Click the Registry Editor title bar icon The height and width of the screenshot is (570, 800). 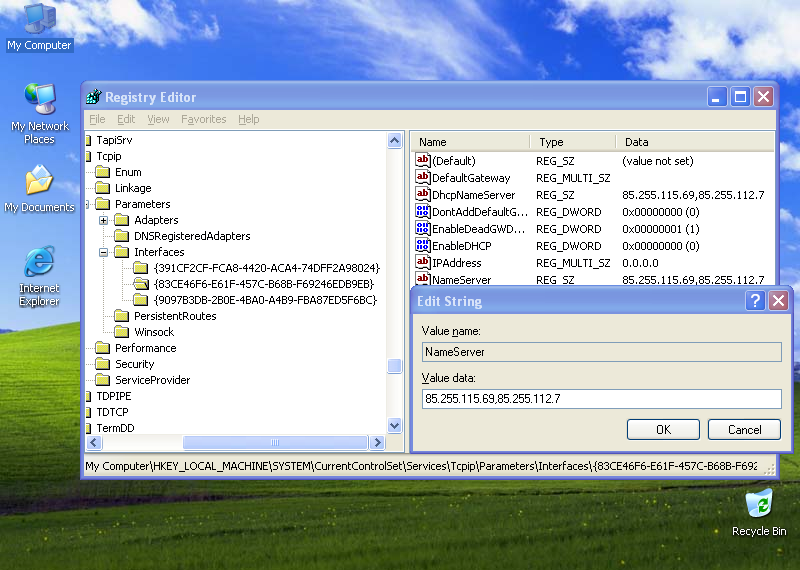(93, 96)
